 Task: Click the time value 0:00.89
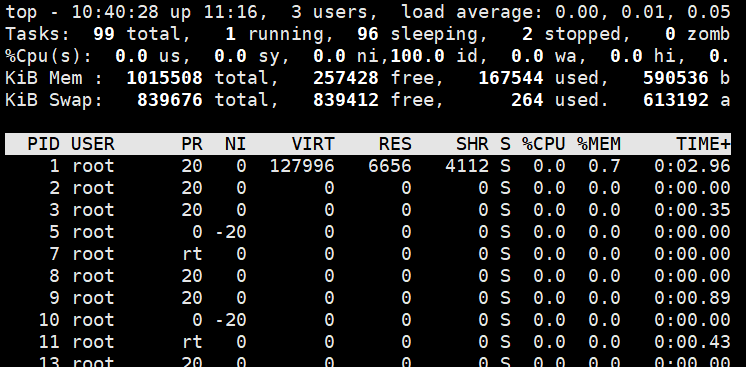coord(692,298)
